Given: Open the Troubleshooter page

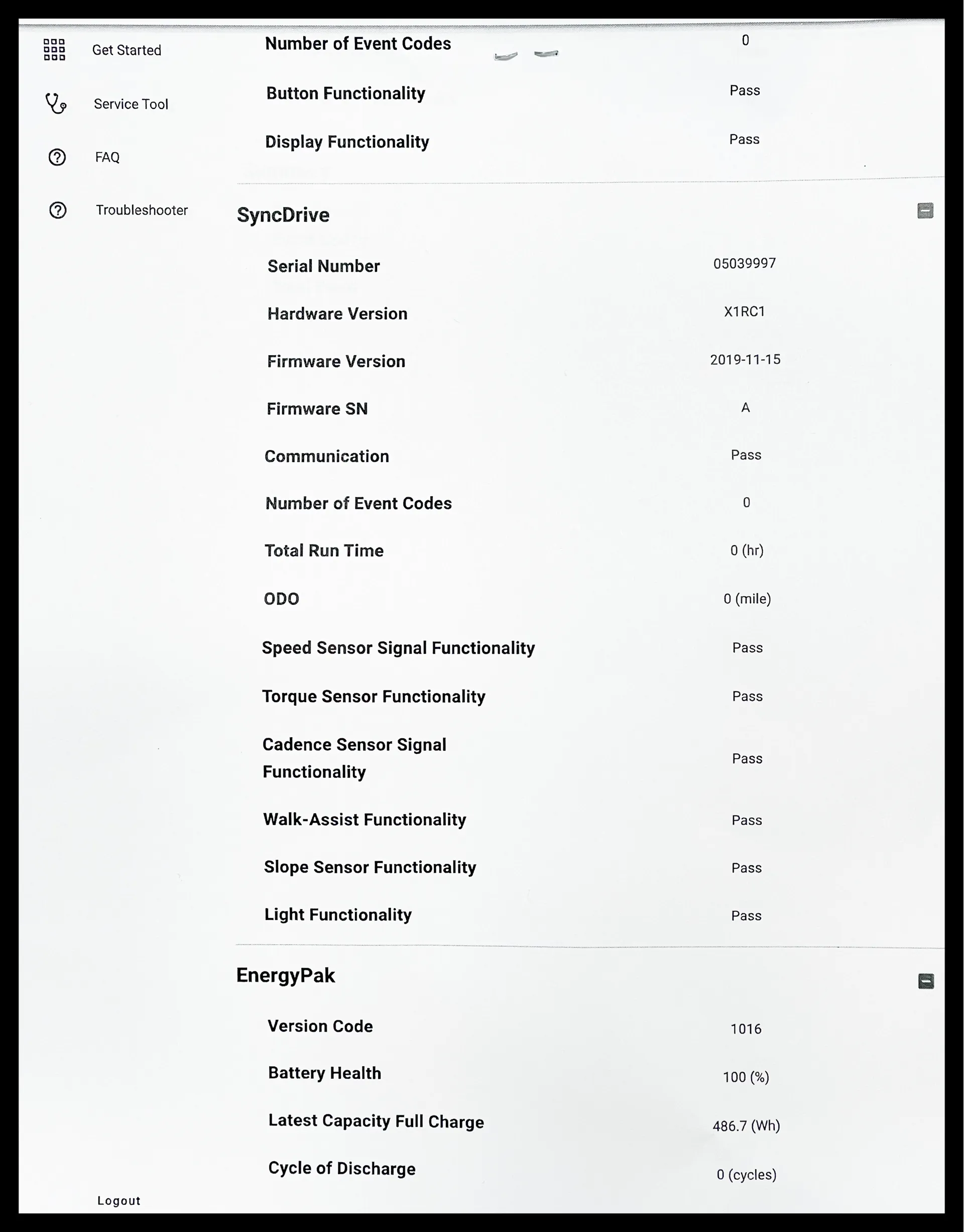Looking at the screenshot, I should [142, 210].
